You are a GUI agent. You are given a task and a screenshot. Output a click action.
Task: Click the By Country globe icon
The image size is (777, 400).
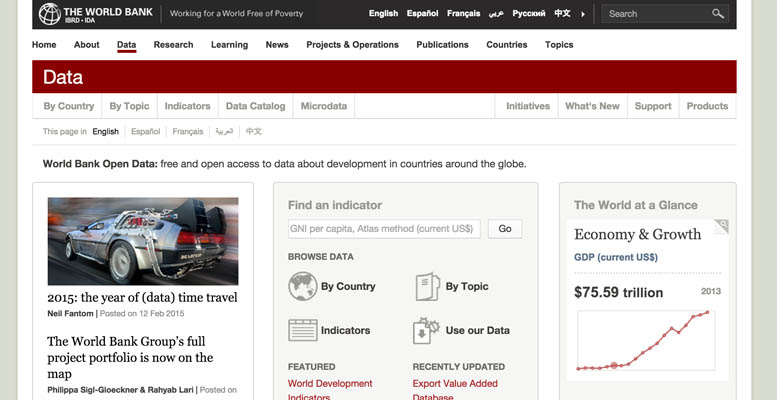[302, 287]
